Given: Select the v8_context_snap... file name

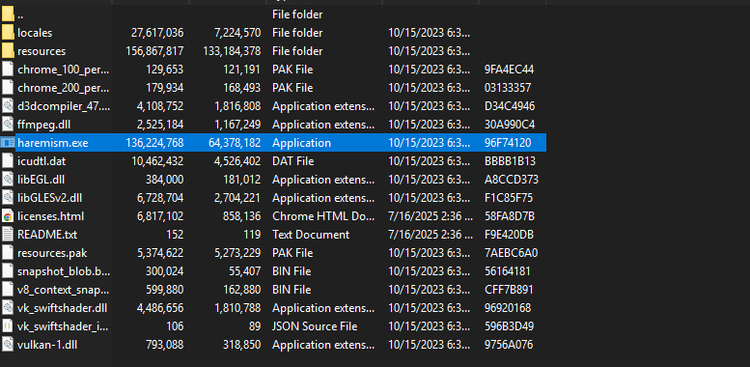Looking at the screenshot, I should tap(64, 289).
